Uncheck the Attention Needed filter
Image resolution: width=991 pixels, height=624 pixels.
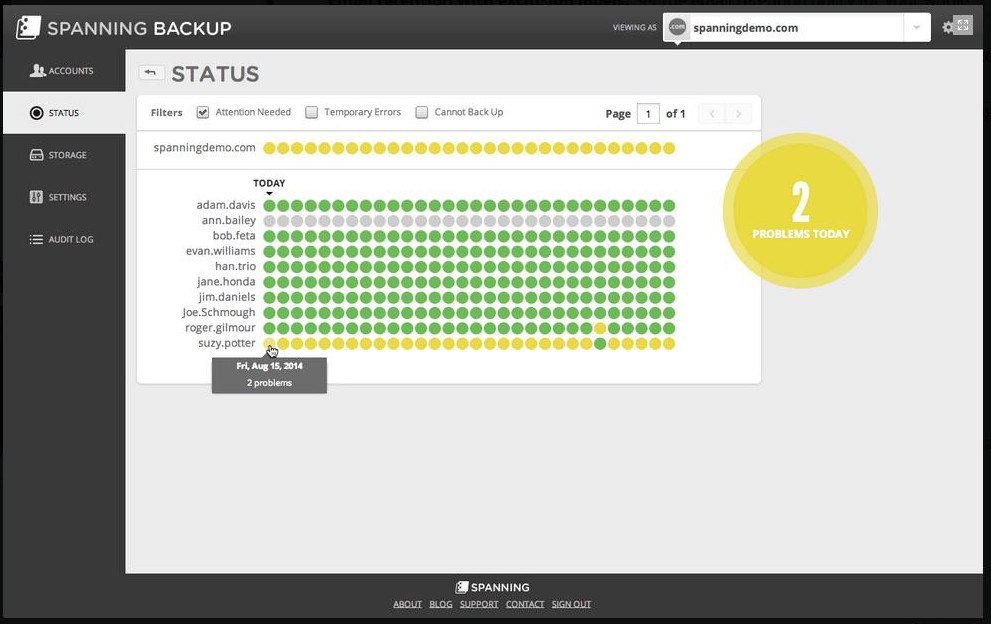pos(203,113)
